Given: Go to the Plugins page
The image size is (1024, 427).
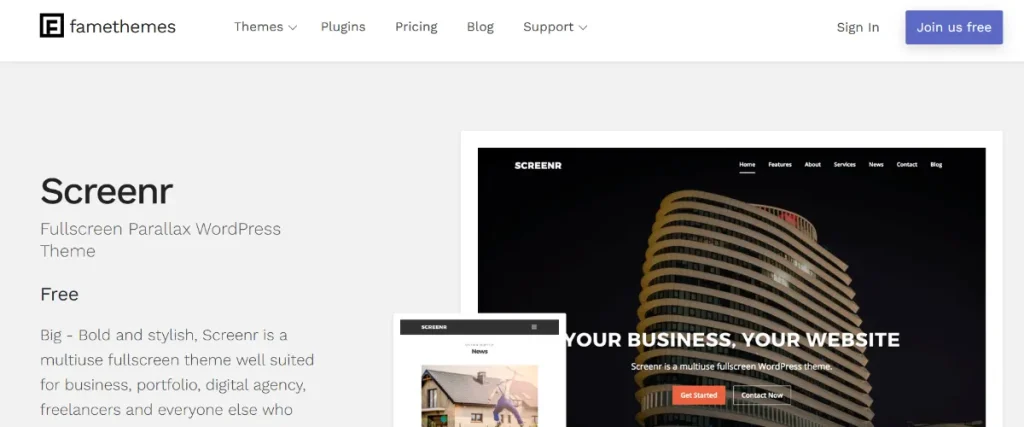Looking at the screenshot, I should coord(343,27).
